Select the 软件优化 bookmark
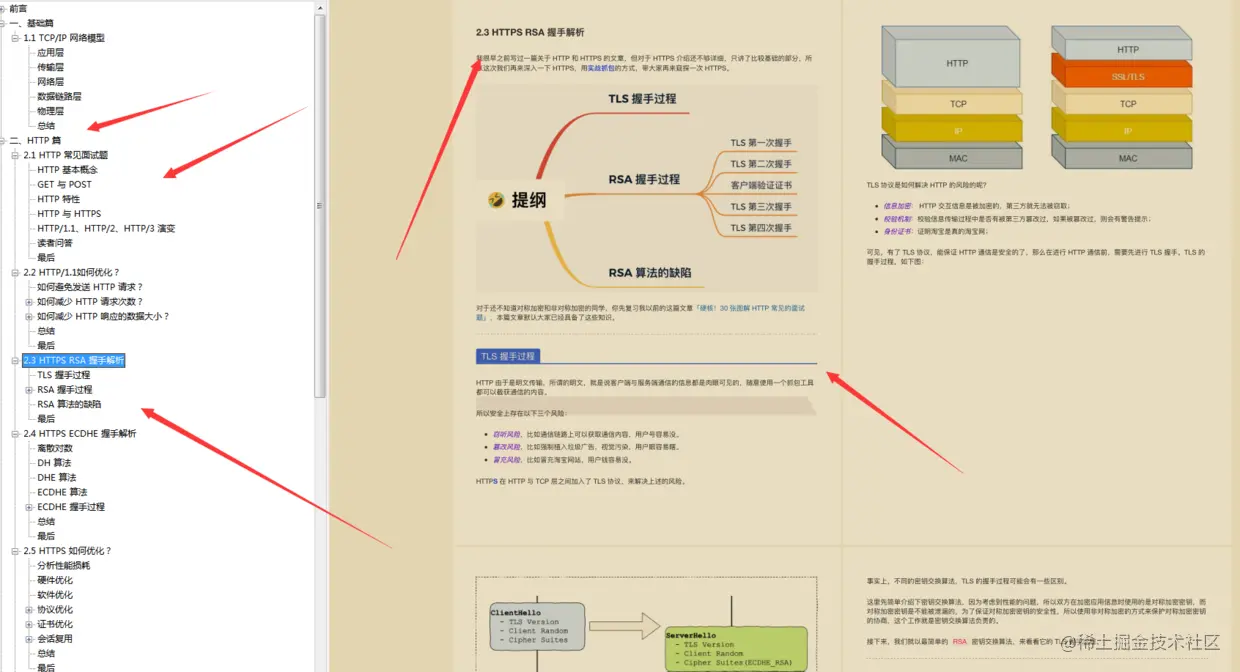 (55, 595)
